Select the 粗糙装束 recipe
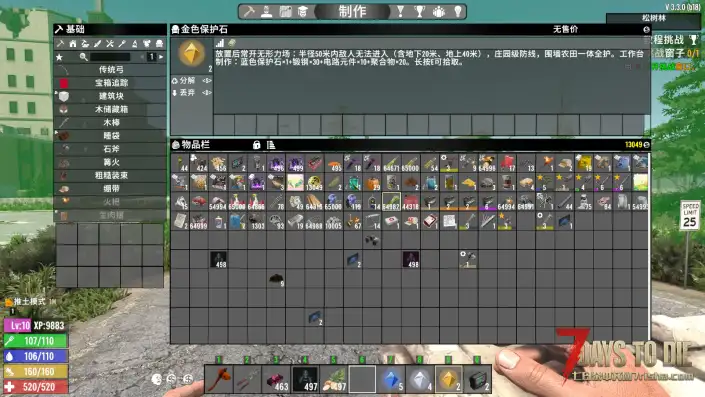 pyautogui.click(x=110, y=175)
